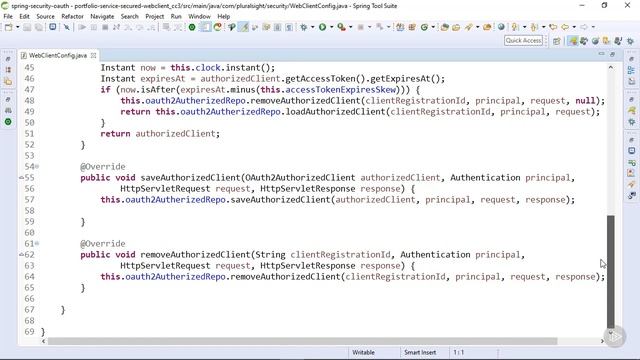The width and height of the screenshot is (640, 360).
Task: Toggle Mark Occurrences highlighter icon
Action: pos(244,27)
